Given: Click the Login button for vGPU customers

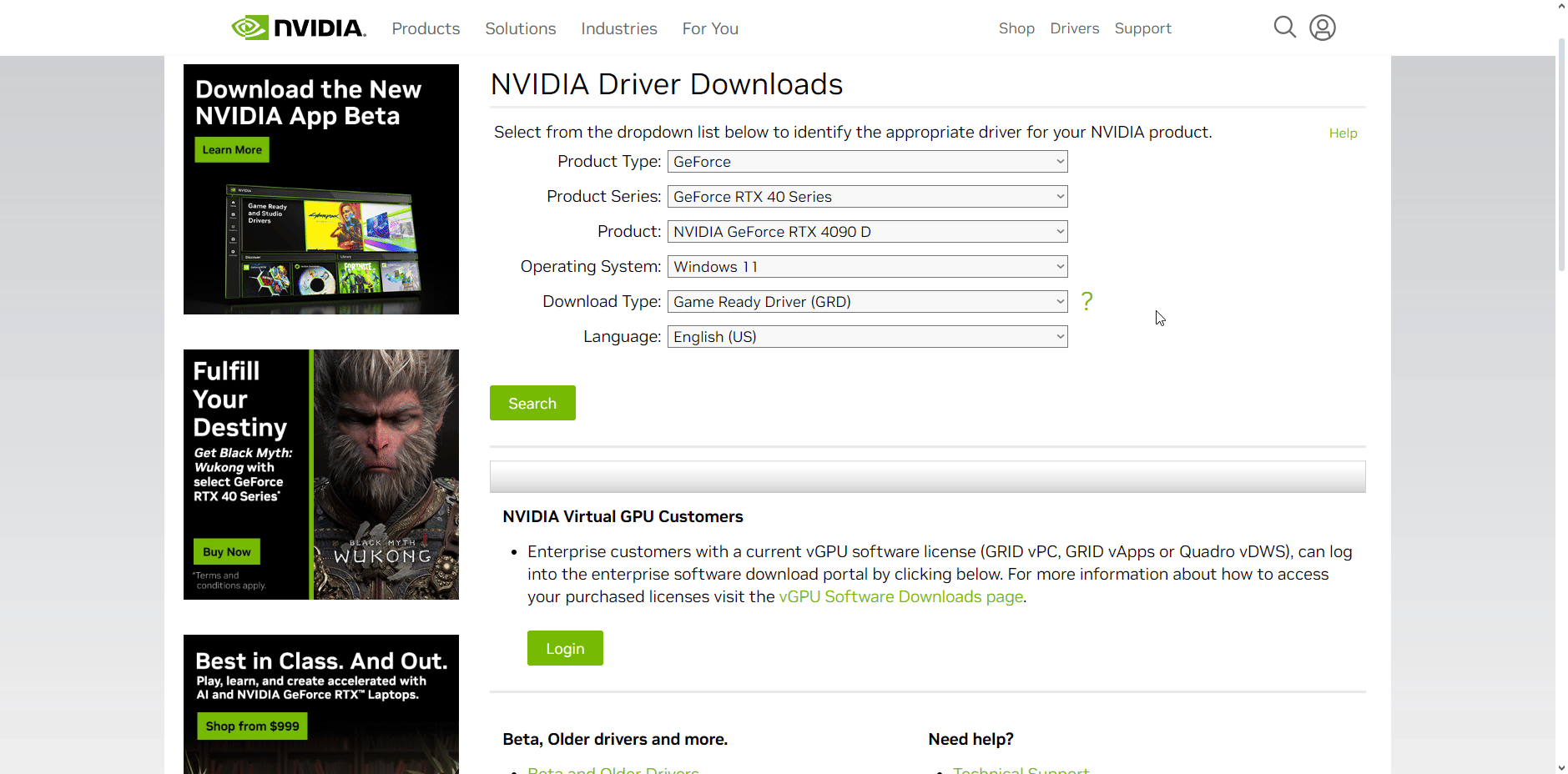Looking at the screenshot, I should [x=565, y=648].
